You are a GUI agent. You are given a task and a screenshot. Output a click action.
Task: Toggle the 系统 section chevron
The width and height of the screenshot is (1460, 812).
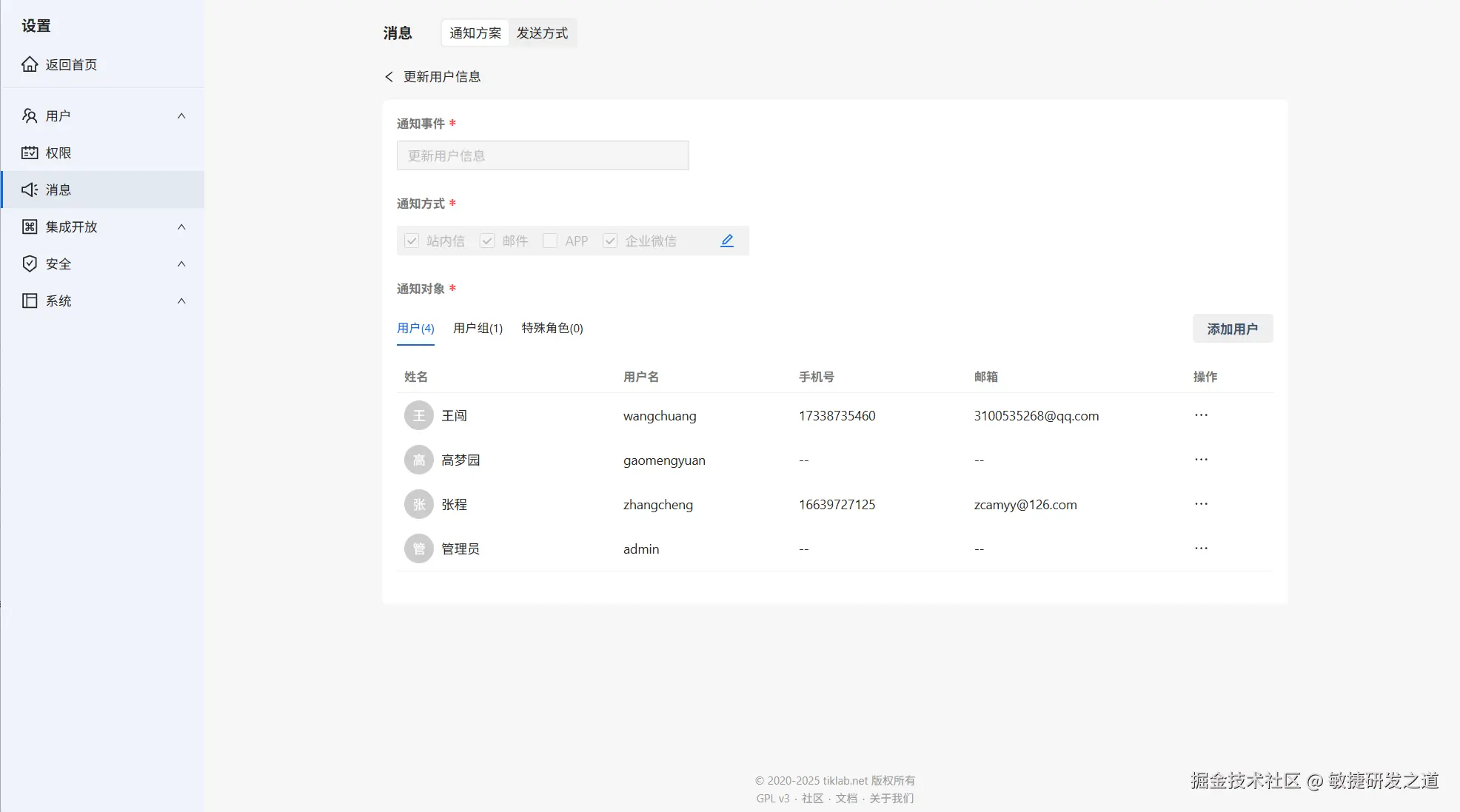click(x=181, y=301)
